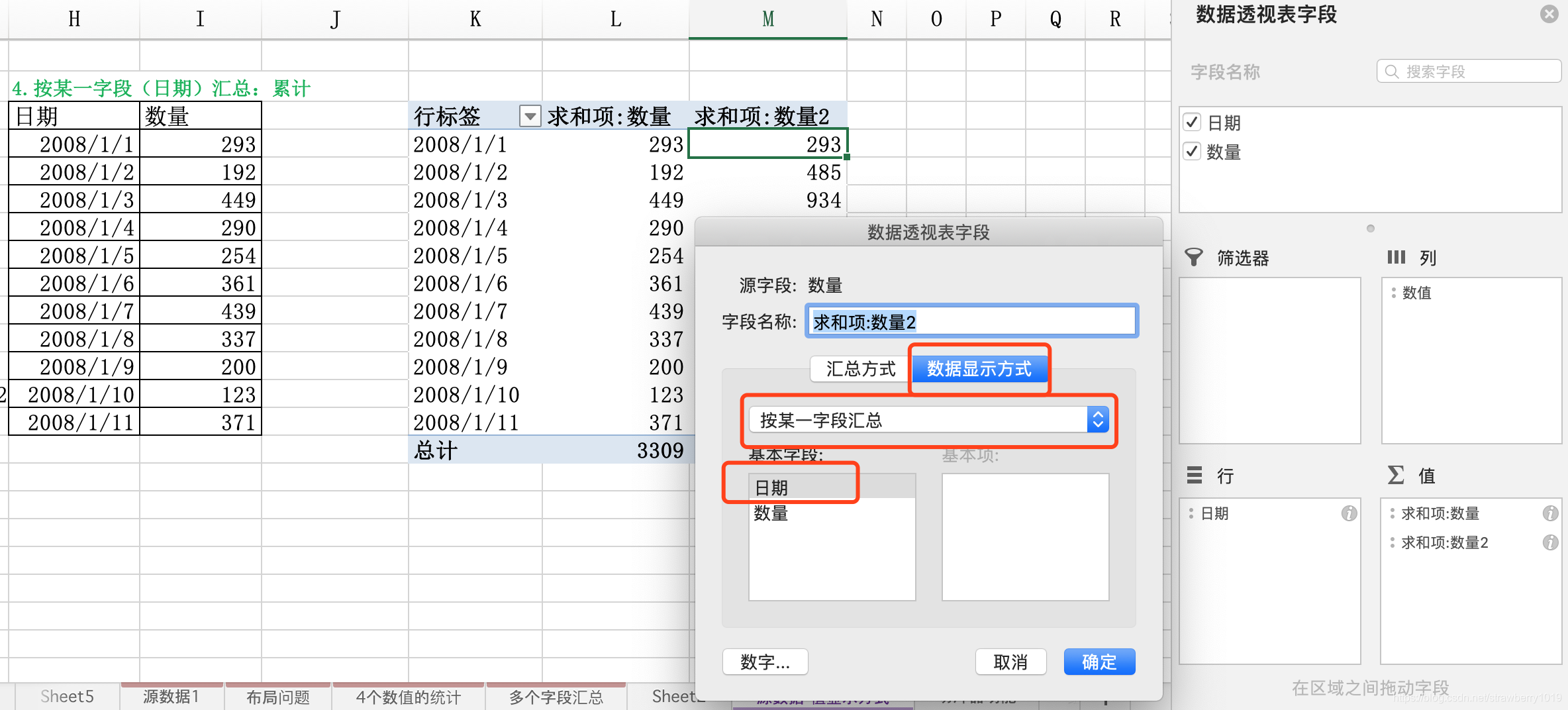Select source table header 日期
1568x710 pixels.
click(74, 117)
